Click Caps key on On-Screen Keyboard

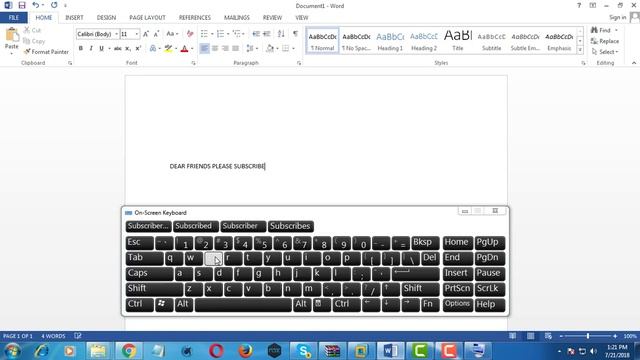click(x=149, y=273)
